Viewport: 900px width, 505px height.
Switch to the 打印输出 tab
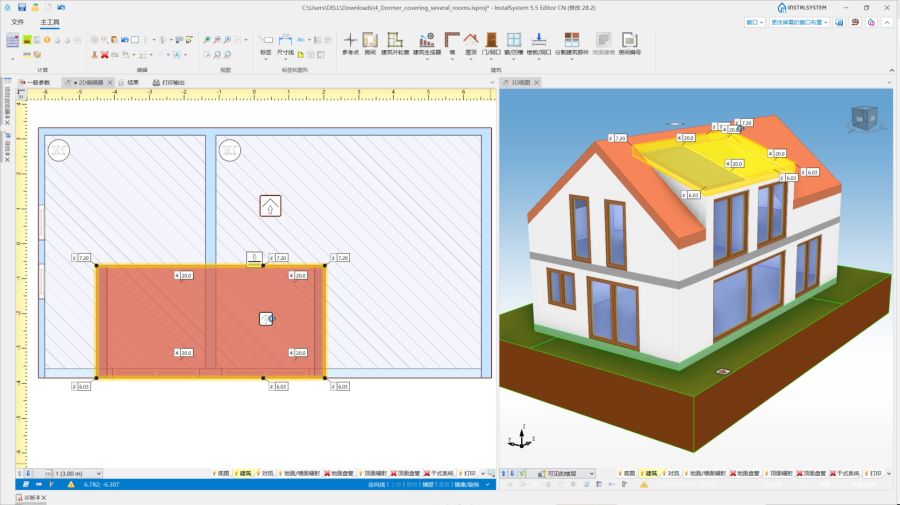point(170,82)
